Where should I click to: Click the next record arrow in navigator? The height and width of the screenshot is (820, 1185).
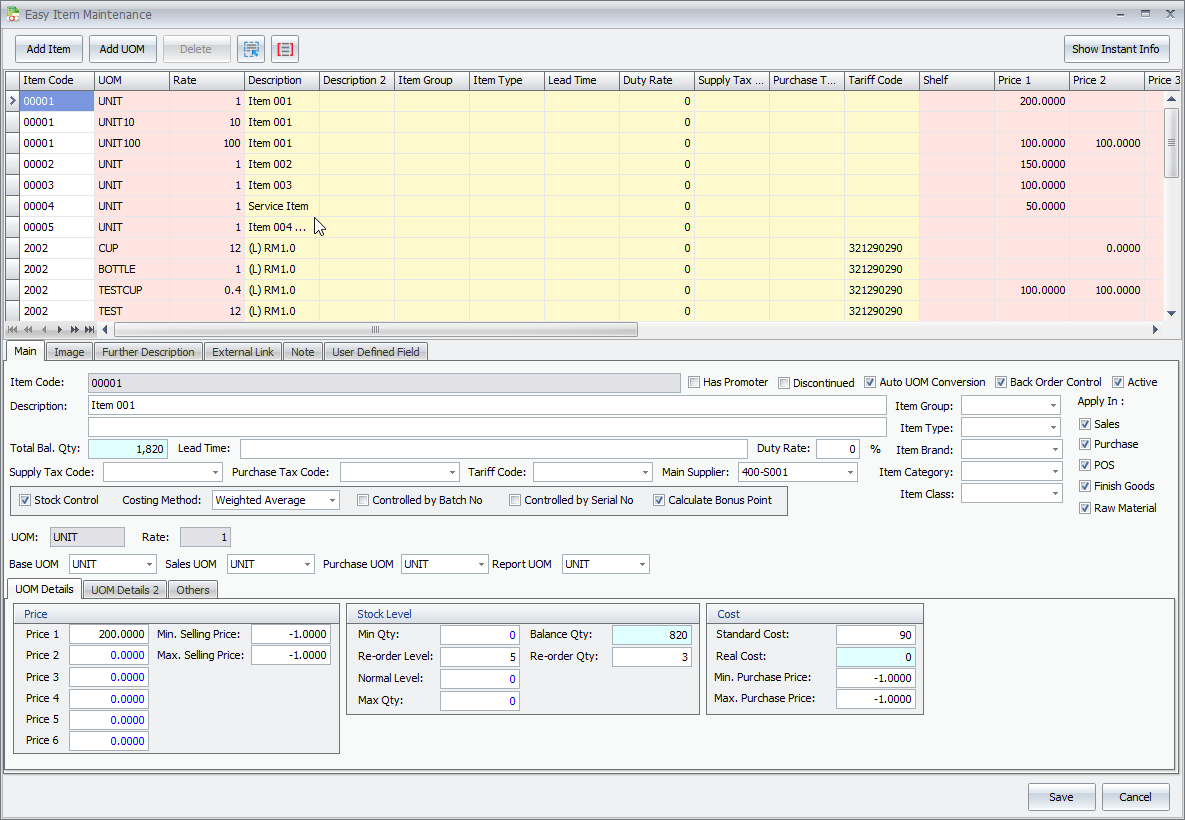[x=59, y=329]
